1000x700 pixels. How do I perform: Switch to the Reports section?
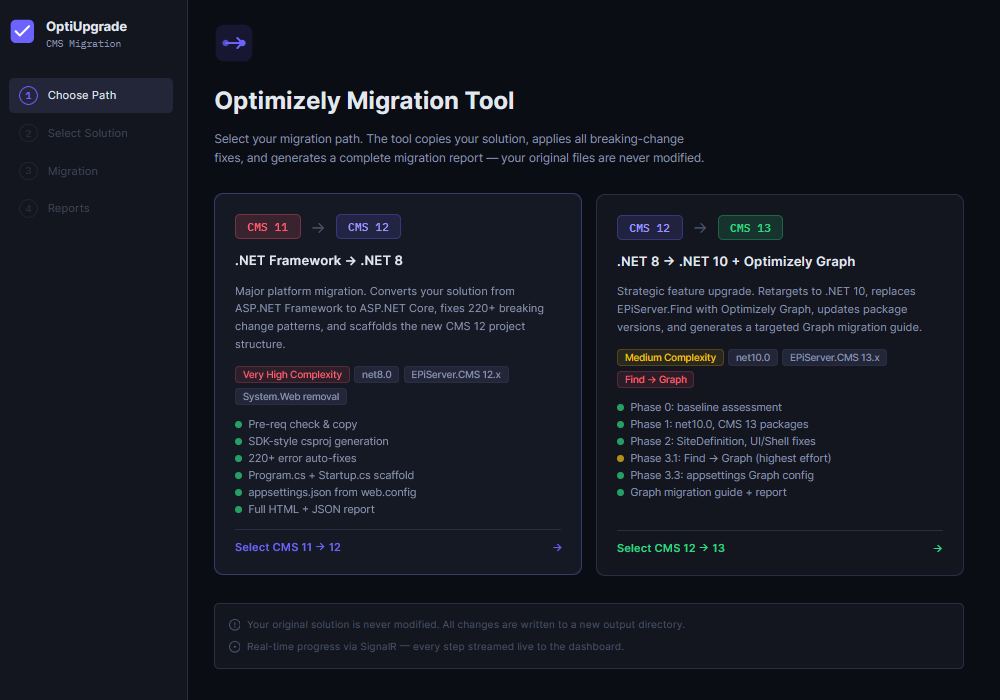point(69,208)
